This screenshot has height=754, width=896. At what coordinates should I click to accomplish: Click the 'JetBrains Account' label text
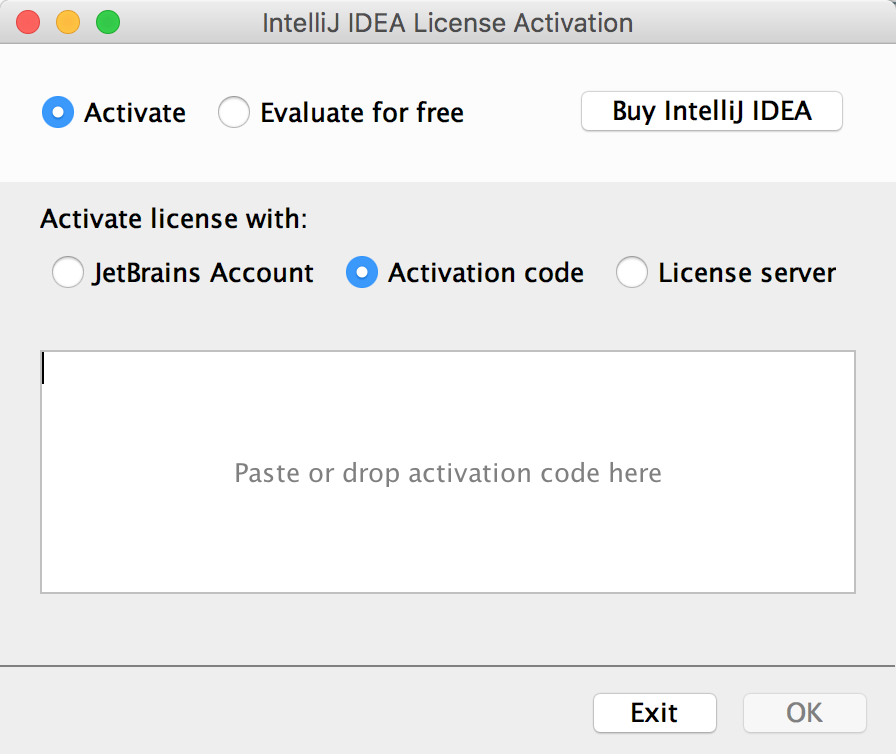pos(203,273)
